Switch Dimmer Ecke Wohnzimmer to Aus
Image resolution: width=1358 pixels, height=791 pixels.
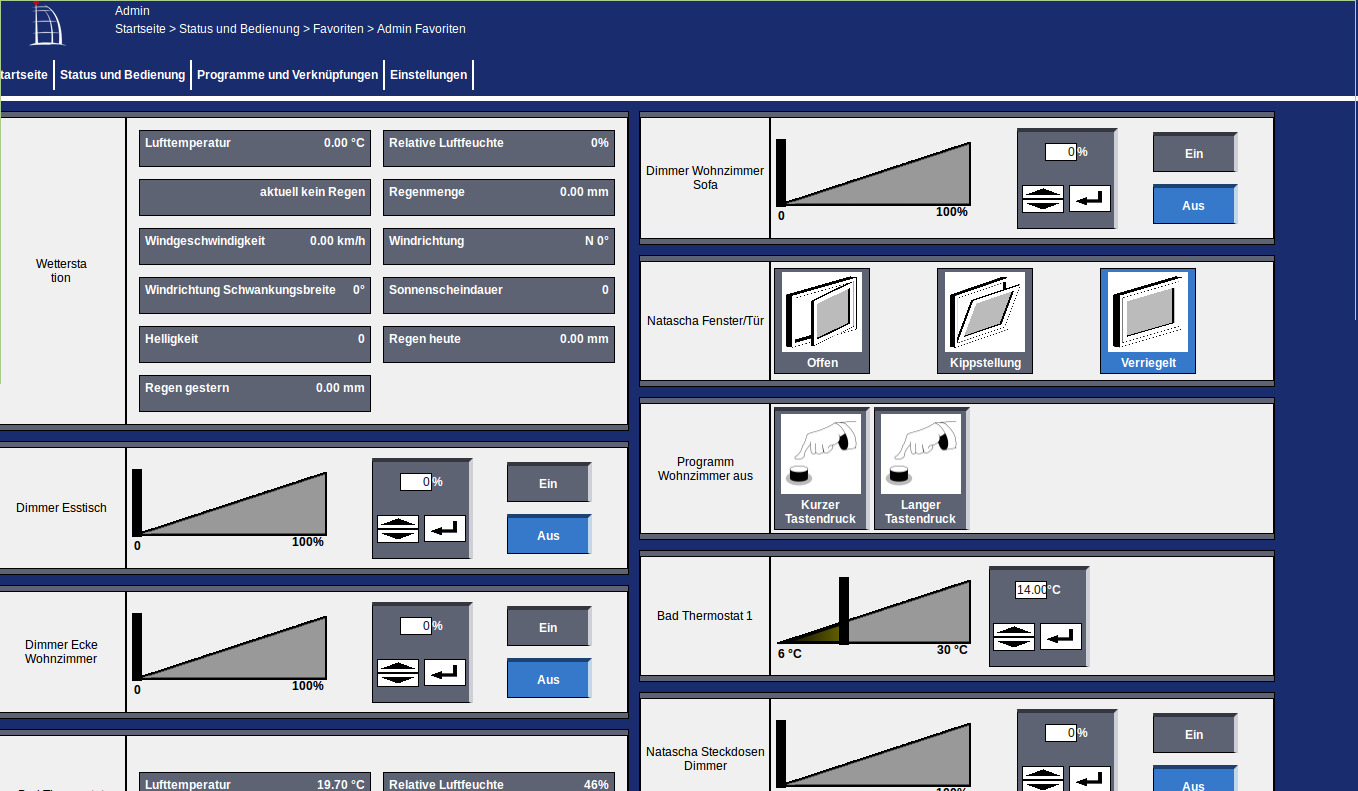point(549,678)
